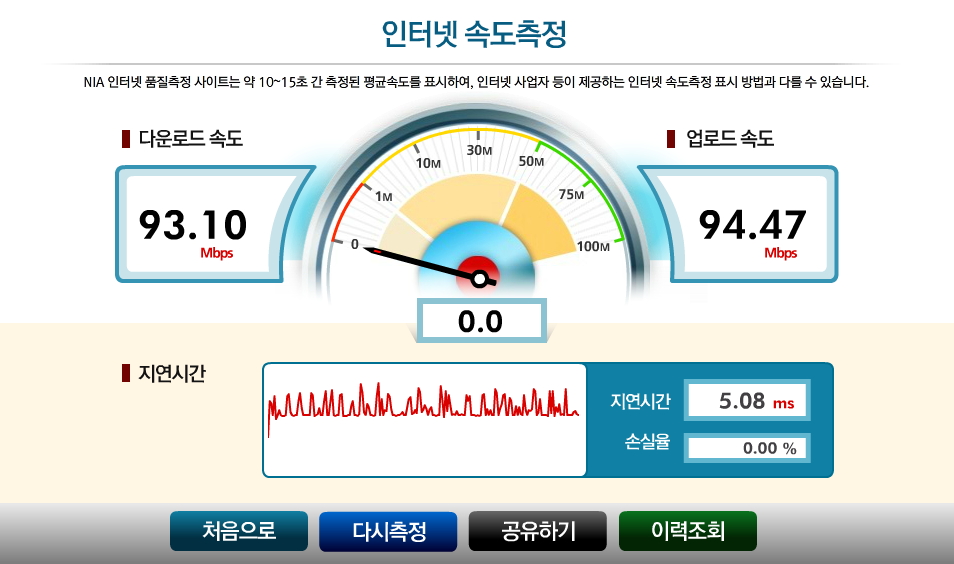Click the 다시측정 button to retest
This screenshot has height=564, width=954.
(388, 531)
